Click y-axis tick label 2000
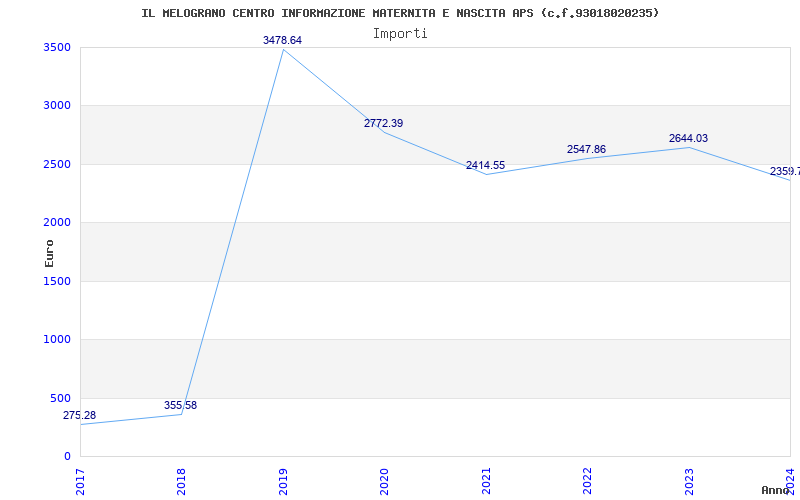Screen dimensions: 800x500 pos(57,222)
